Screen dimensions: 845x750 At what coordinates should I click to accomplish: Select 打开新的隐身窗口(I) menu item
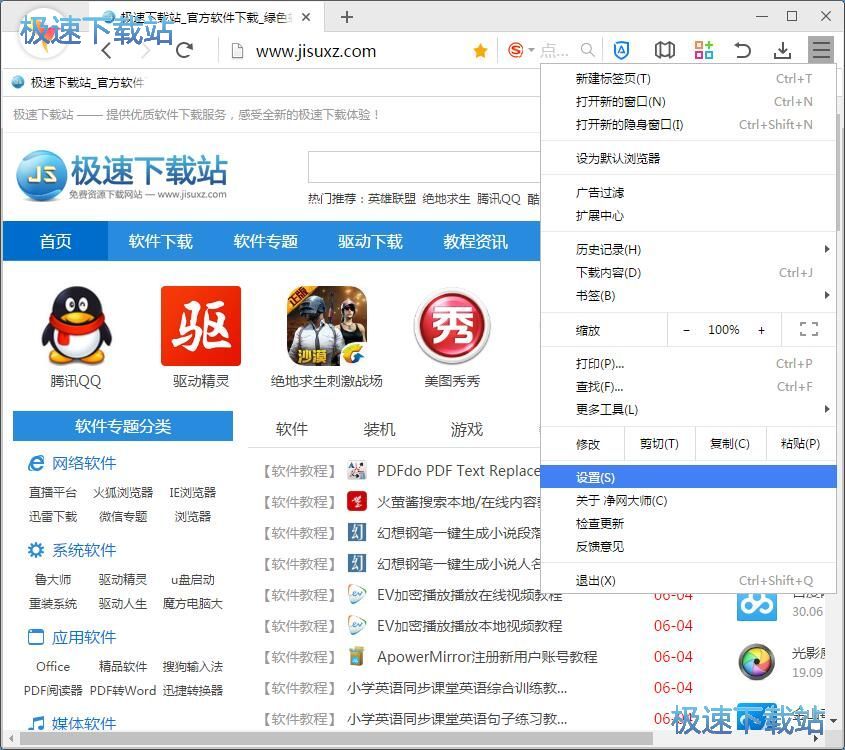689,124
